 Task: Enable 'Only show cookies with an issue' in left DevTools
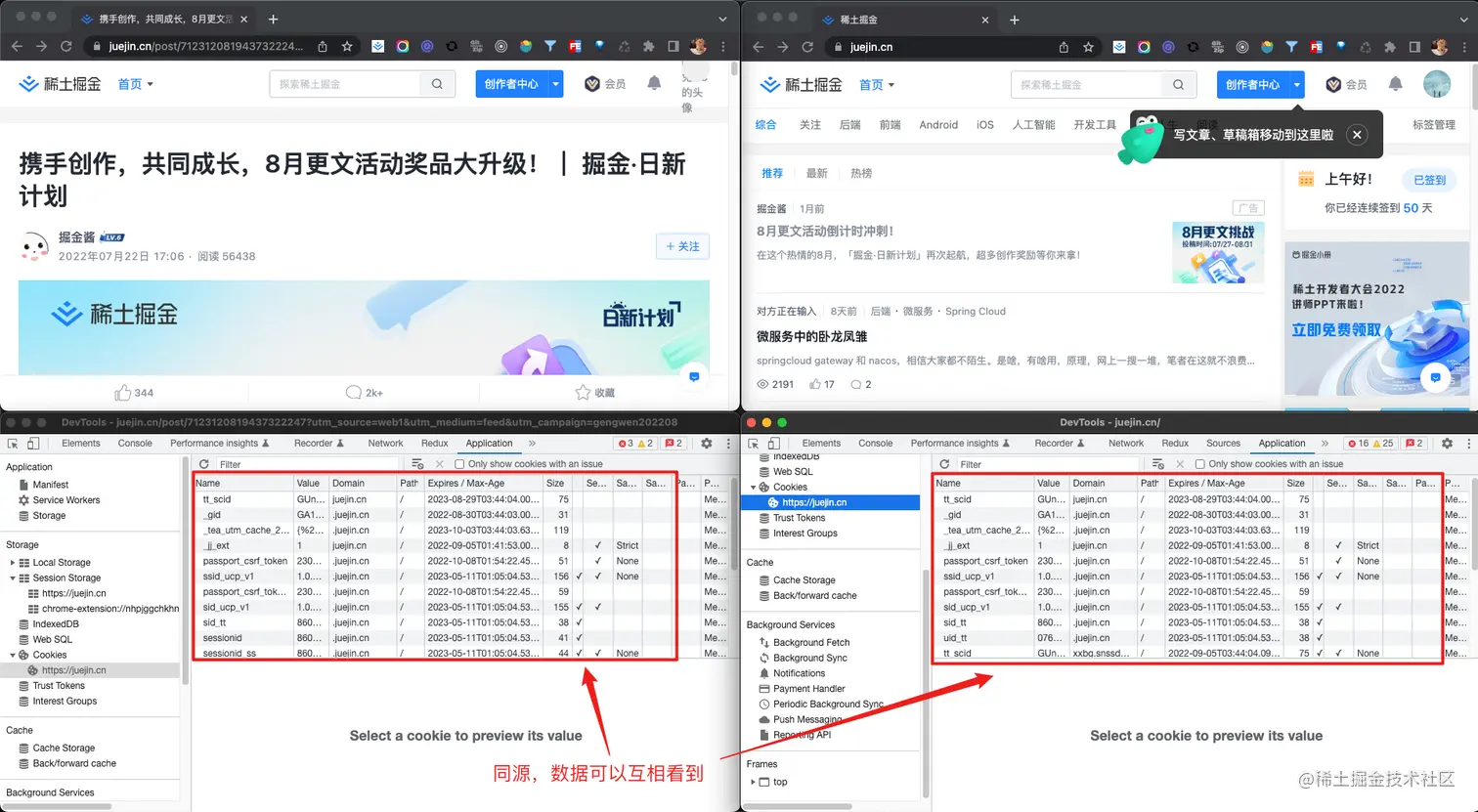pyautogui.click(x=459, y=464)
